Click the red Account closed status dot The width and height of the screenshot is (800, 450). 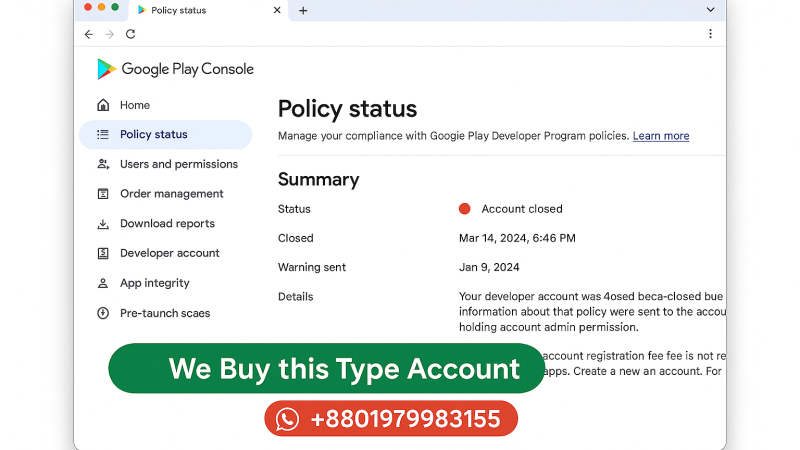pyautogui.click(x=464, y=209)
